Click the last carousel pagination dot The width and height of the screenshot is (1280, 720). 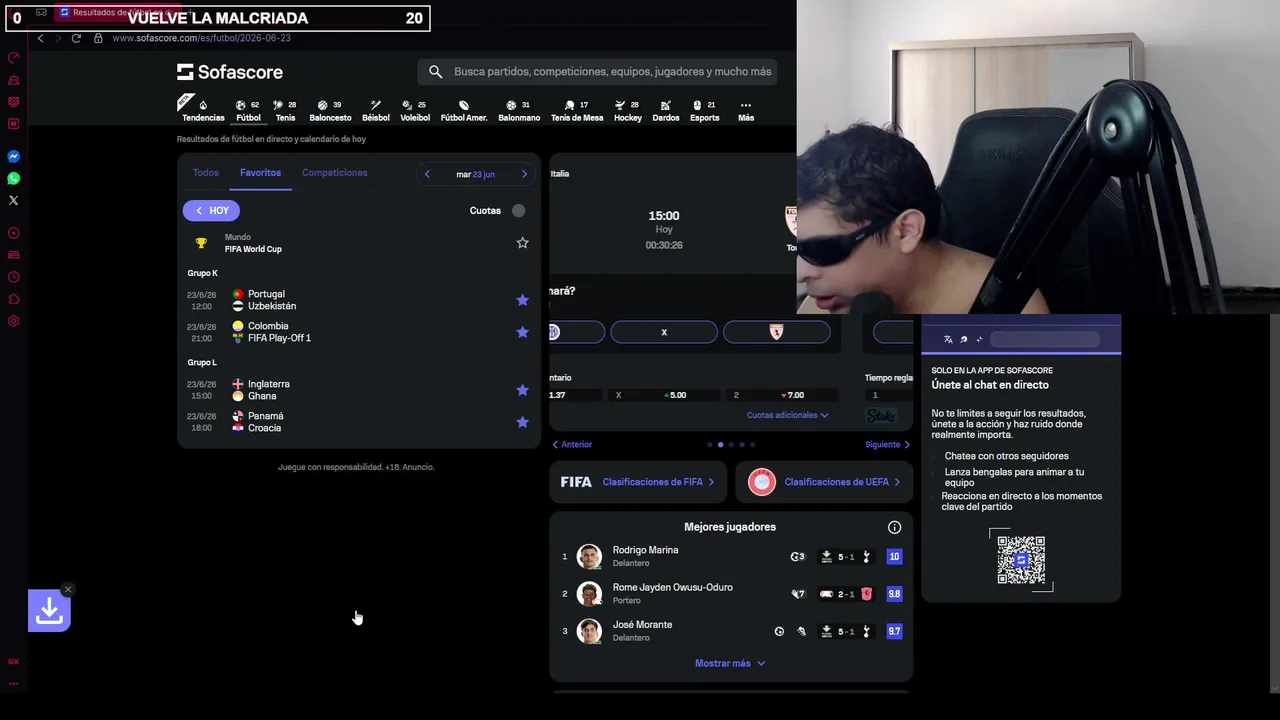point(753,444)
